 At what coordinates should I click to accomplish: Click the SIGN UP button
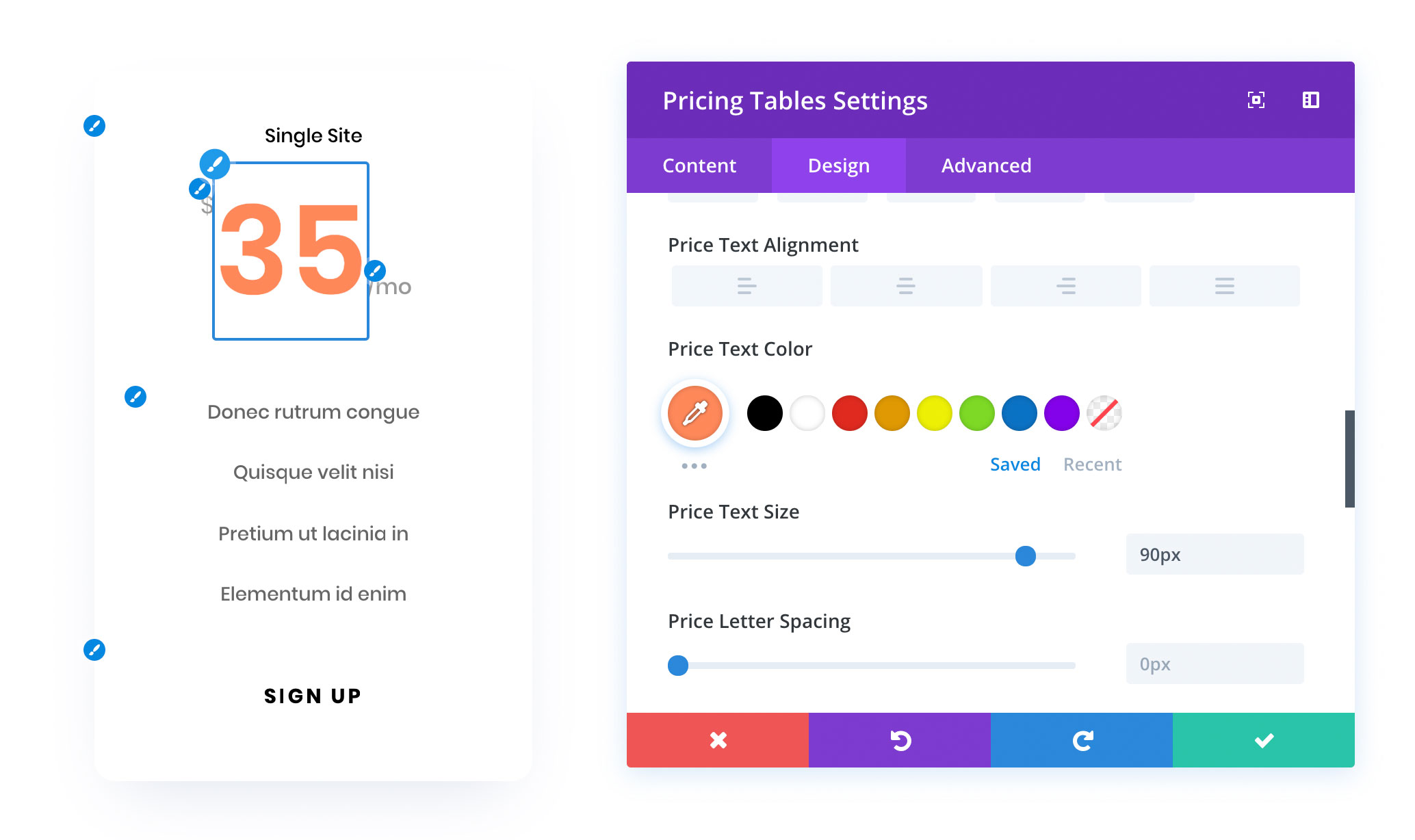(313, 696)
